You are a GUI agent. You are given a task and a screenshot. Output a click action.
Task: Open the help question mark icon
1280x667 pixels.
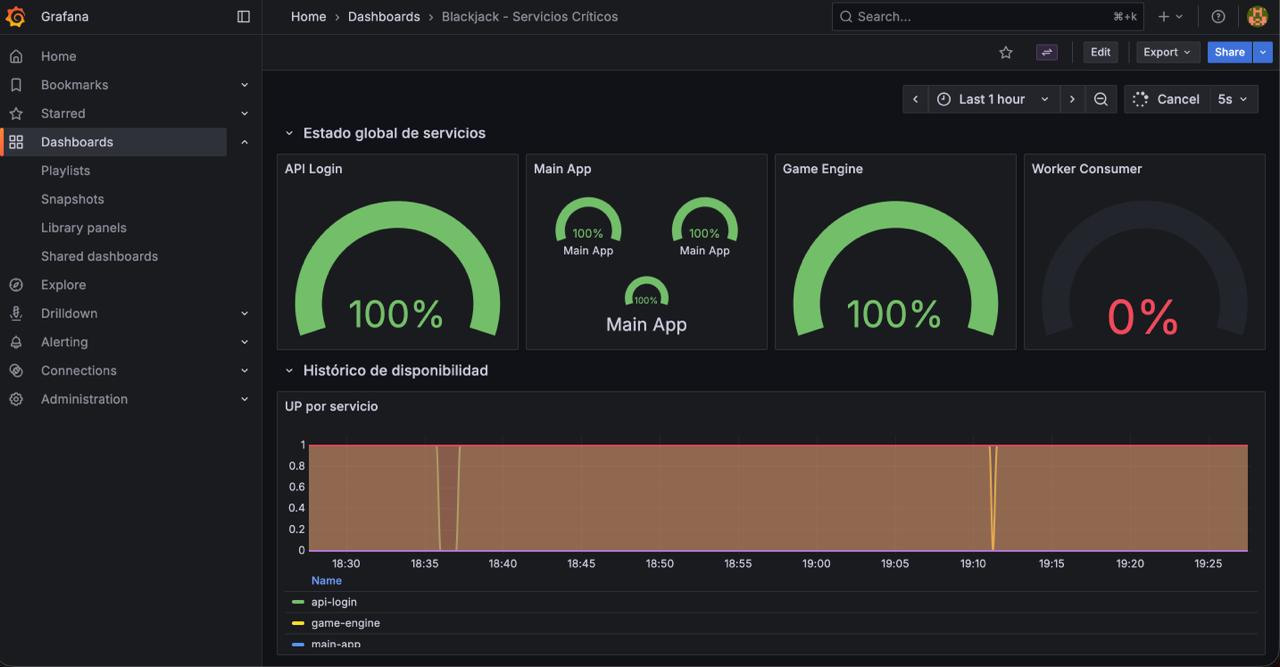point(1218,16)
